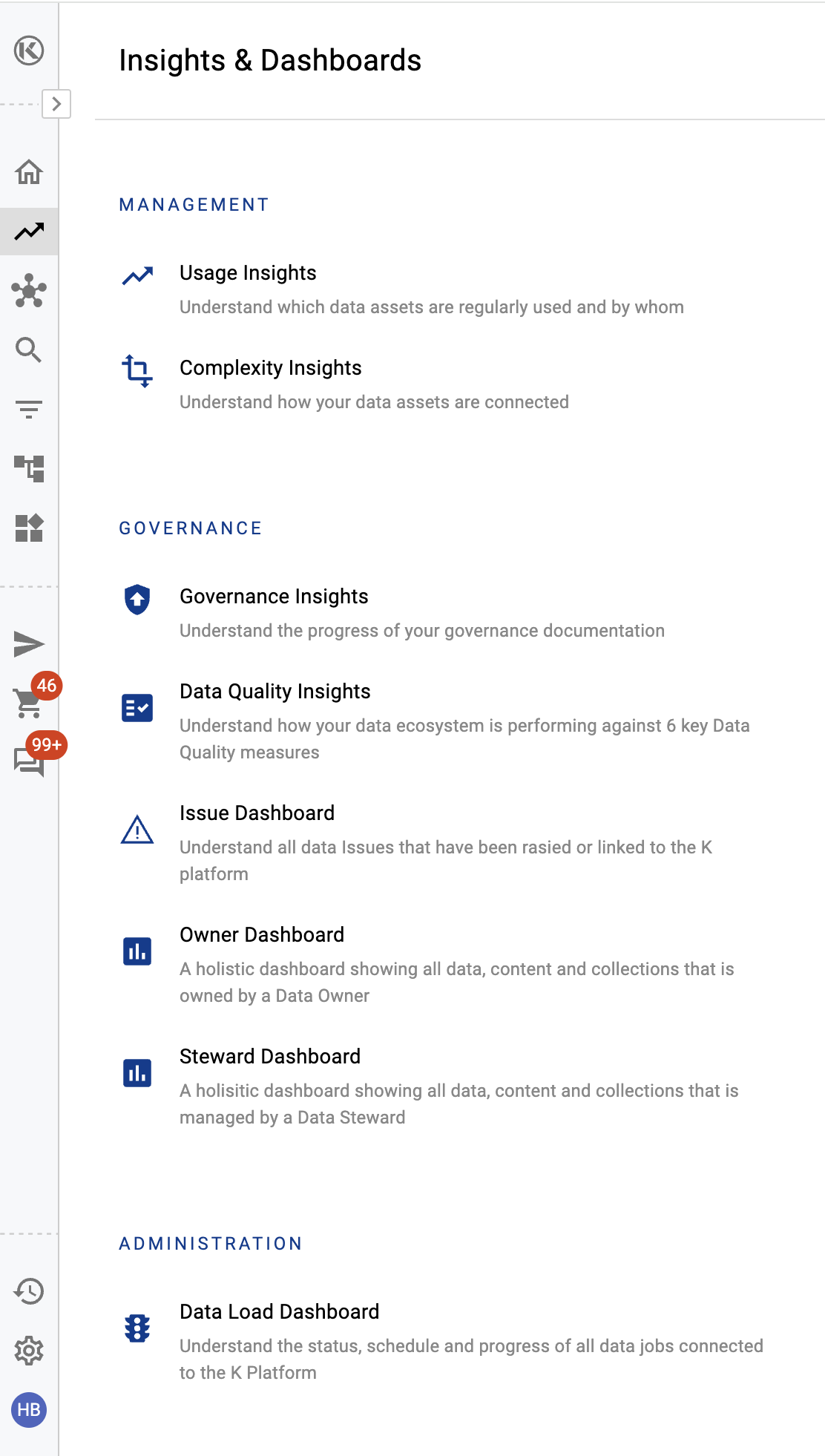Open the history clock icon
Screen dimensions: 825x1456
(x=29, y=1291)
